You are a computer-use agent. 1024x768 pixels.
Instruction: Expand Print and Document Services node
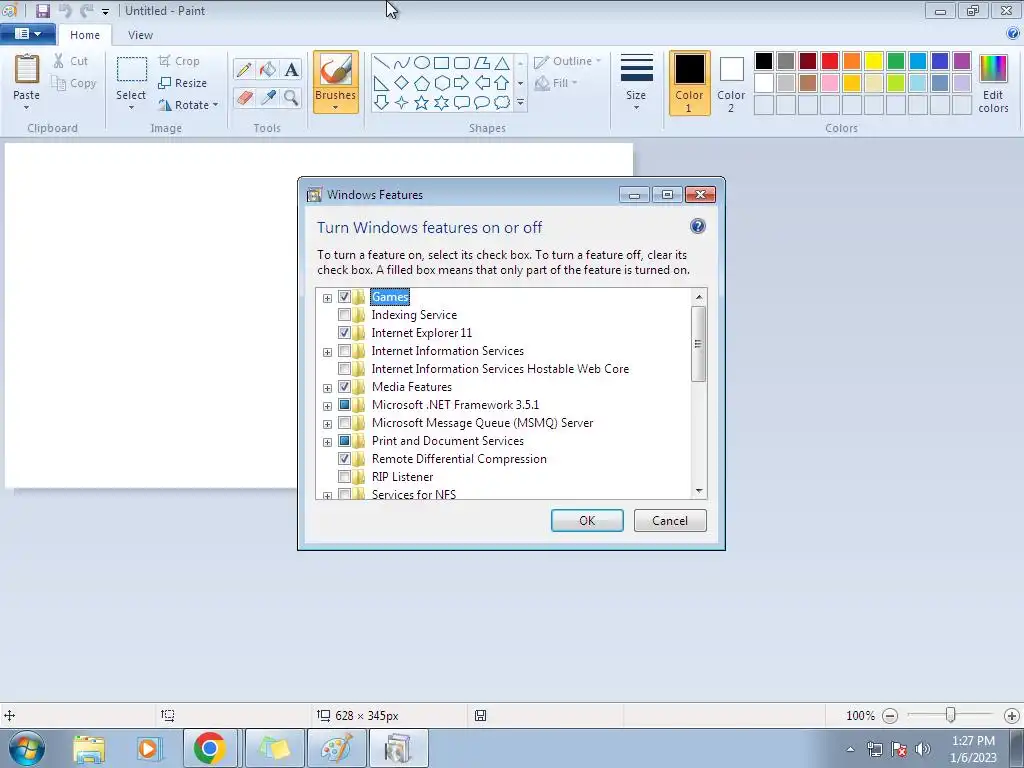coord(327,442)
